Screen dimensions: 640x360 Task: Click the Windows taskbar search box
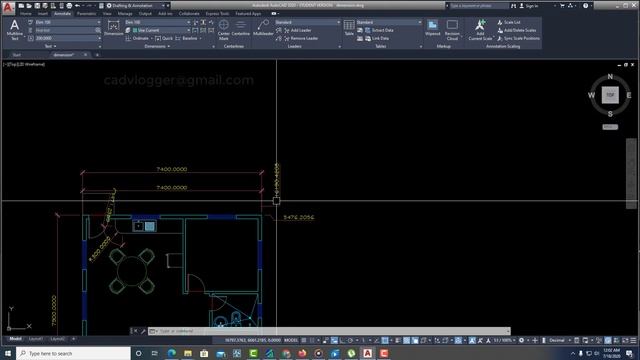[x=73, y=353]
